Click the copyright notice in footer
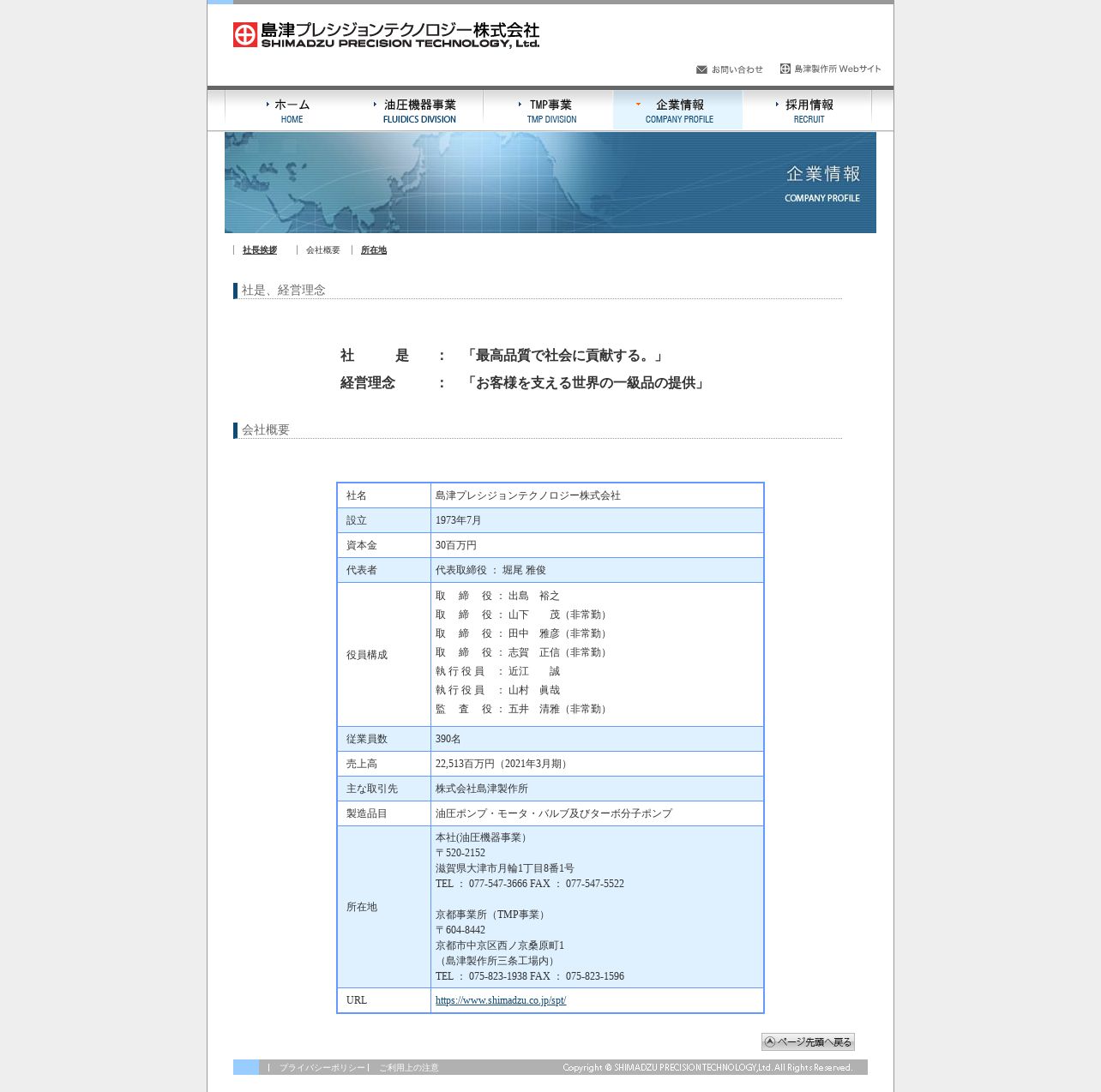The height and width of the screenshot is (1092, 1101). click(x=707, y=1068)
